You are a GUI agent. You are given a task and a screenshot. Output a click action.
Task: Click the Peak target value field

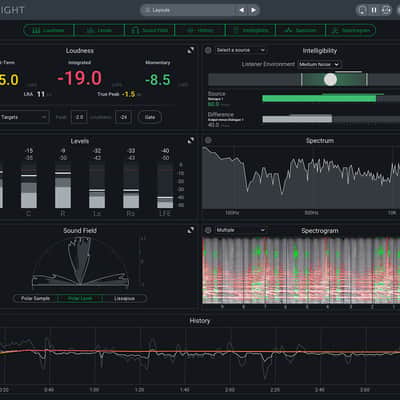point(79,117)
